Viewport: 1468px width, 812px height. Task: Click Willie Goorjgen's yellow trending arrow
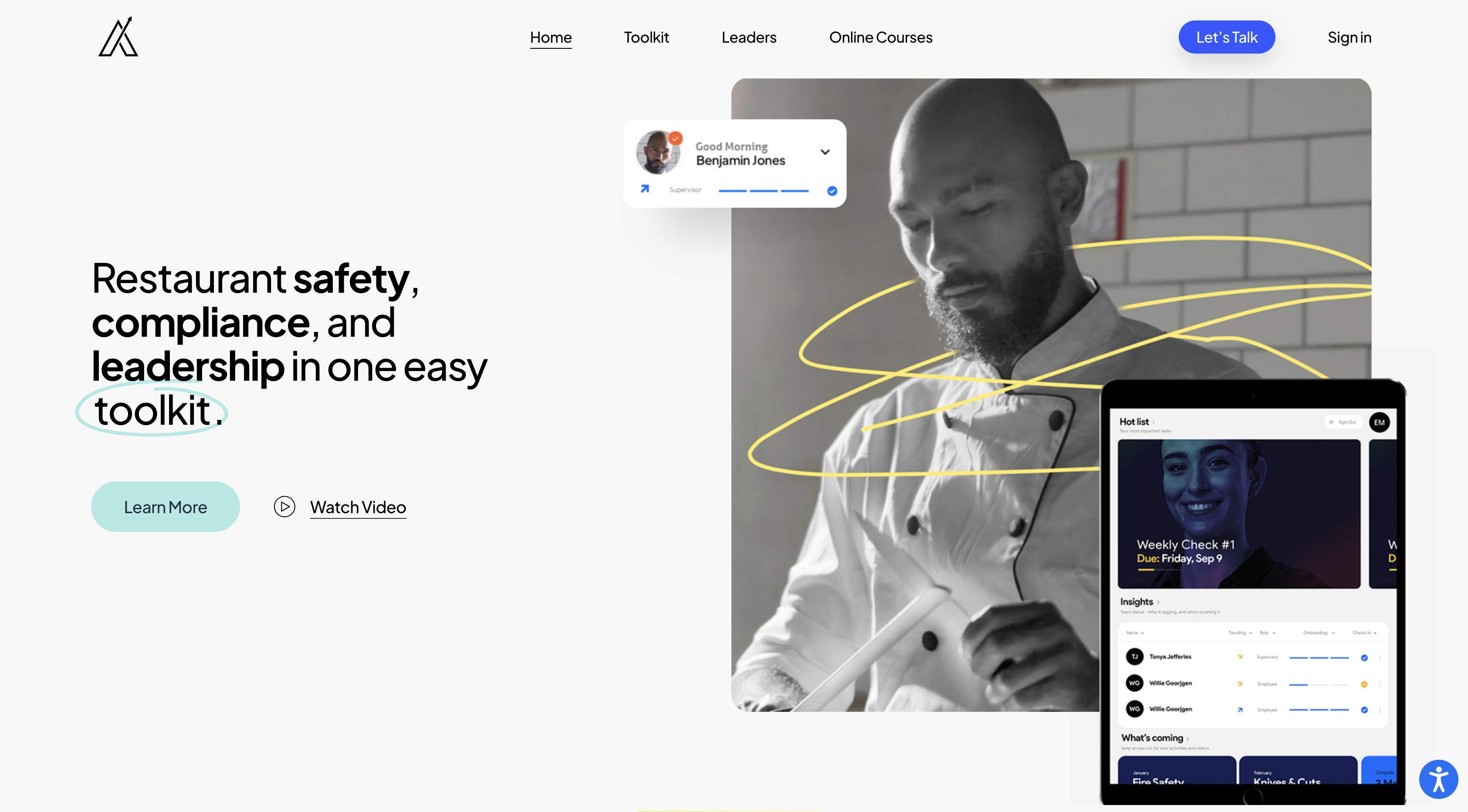pos(1240,683)
